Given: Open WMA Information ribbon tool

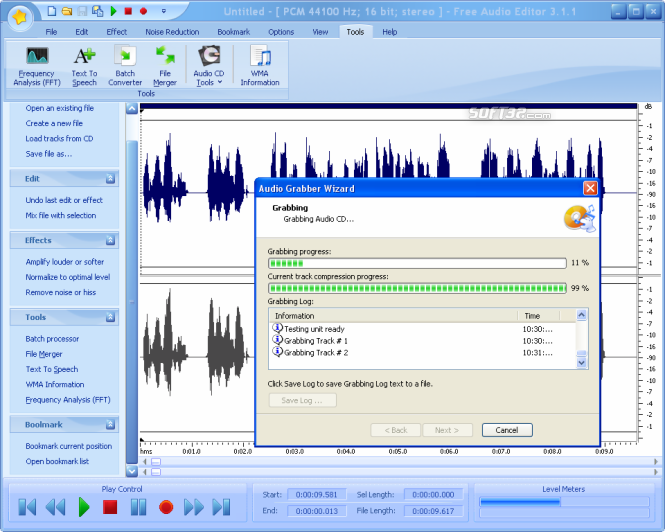Looking at the screenshot, I should coord(260,66).
